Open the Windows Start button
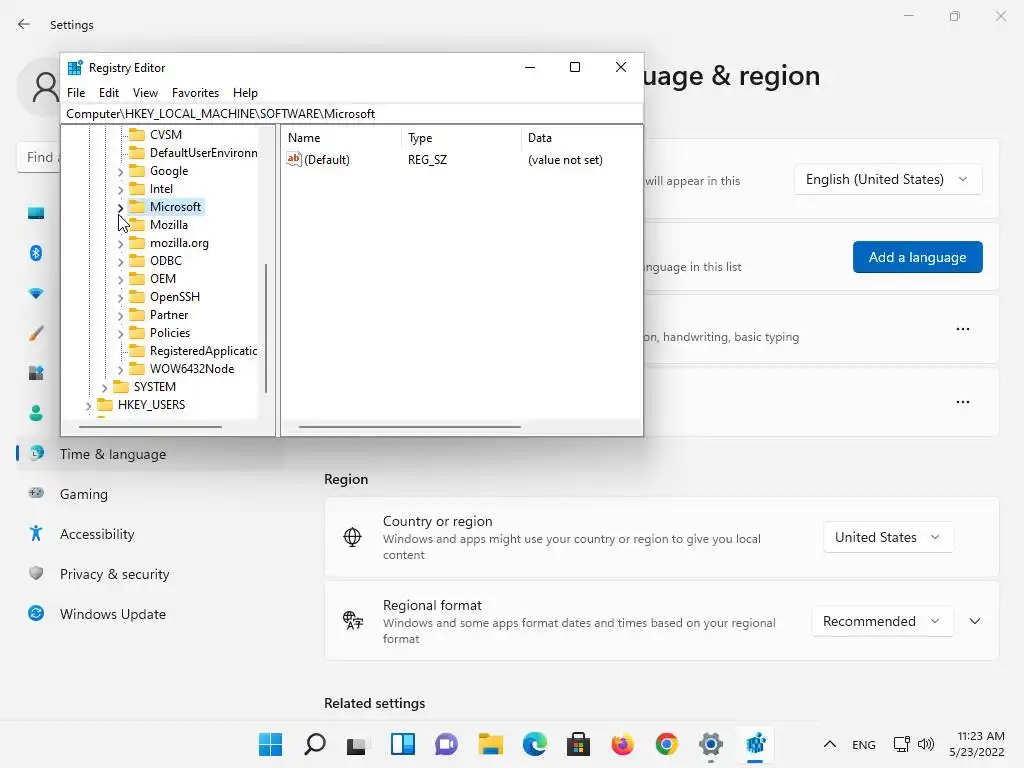 click(x=270, y=744)
